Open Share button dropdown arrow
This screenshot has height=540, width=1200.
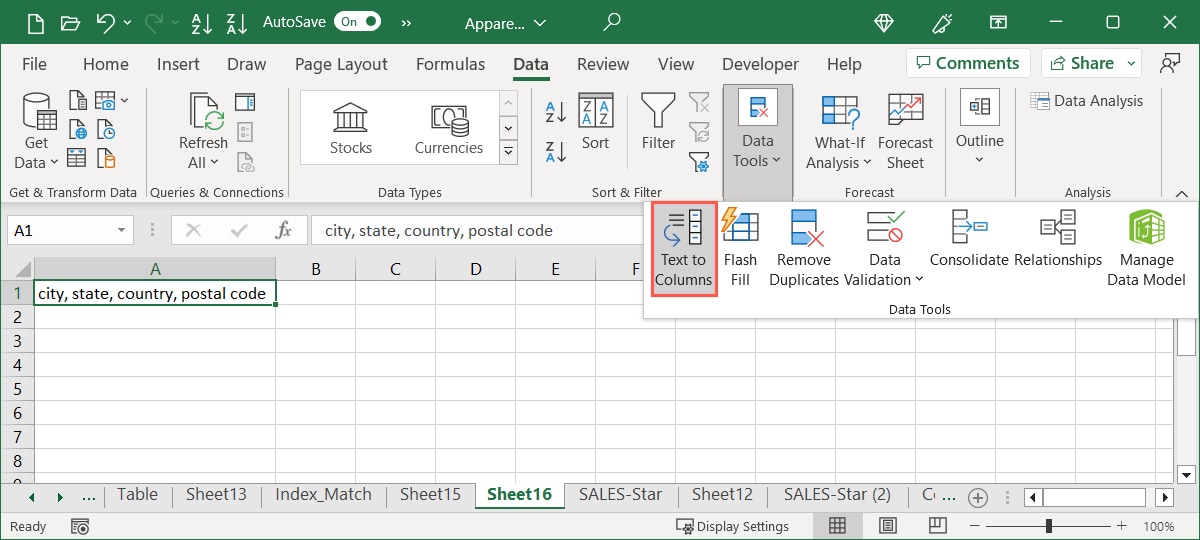coord(1131,63)
